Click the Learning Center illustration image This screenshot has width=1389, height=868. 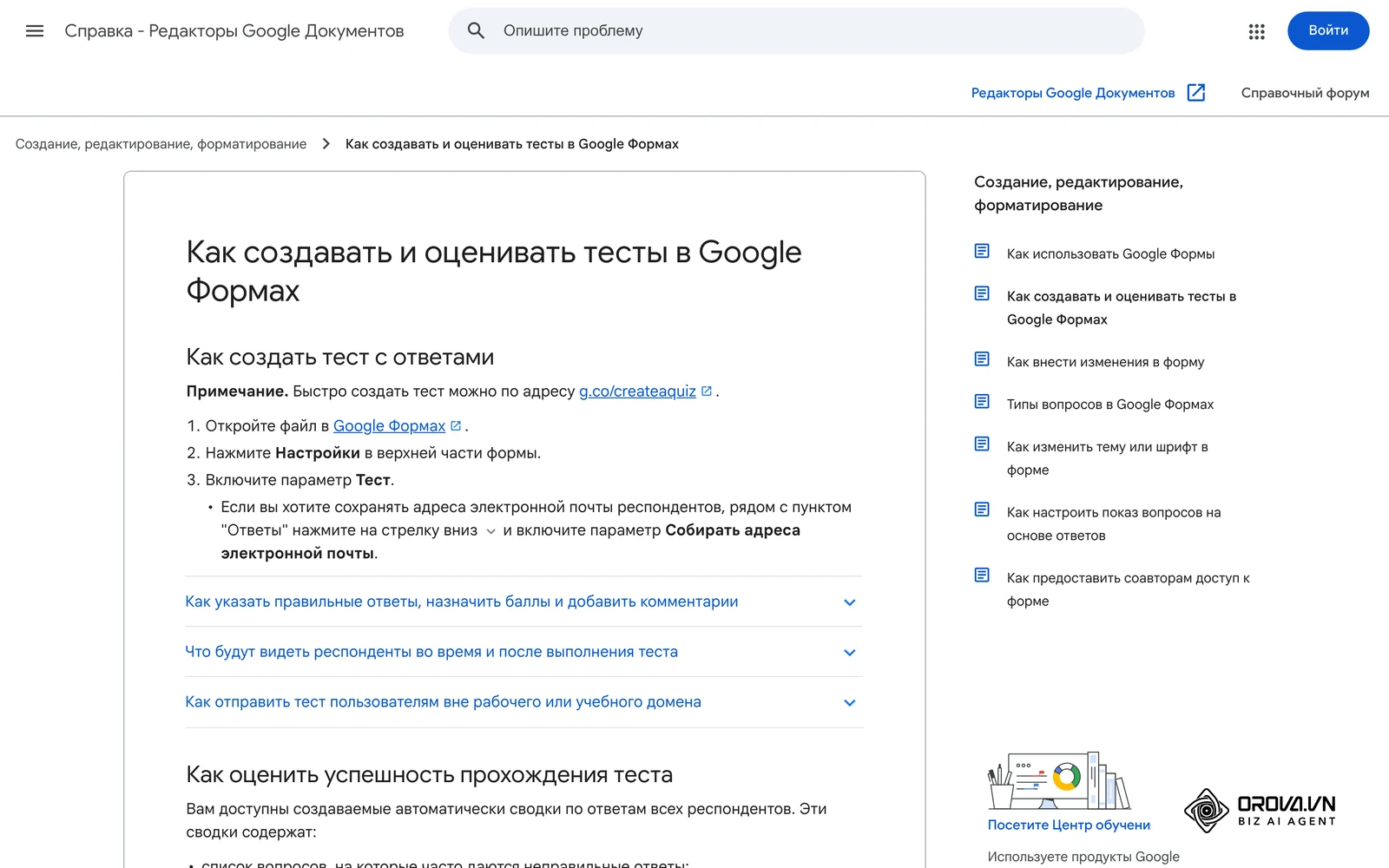coord(1058,780)
